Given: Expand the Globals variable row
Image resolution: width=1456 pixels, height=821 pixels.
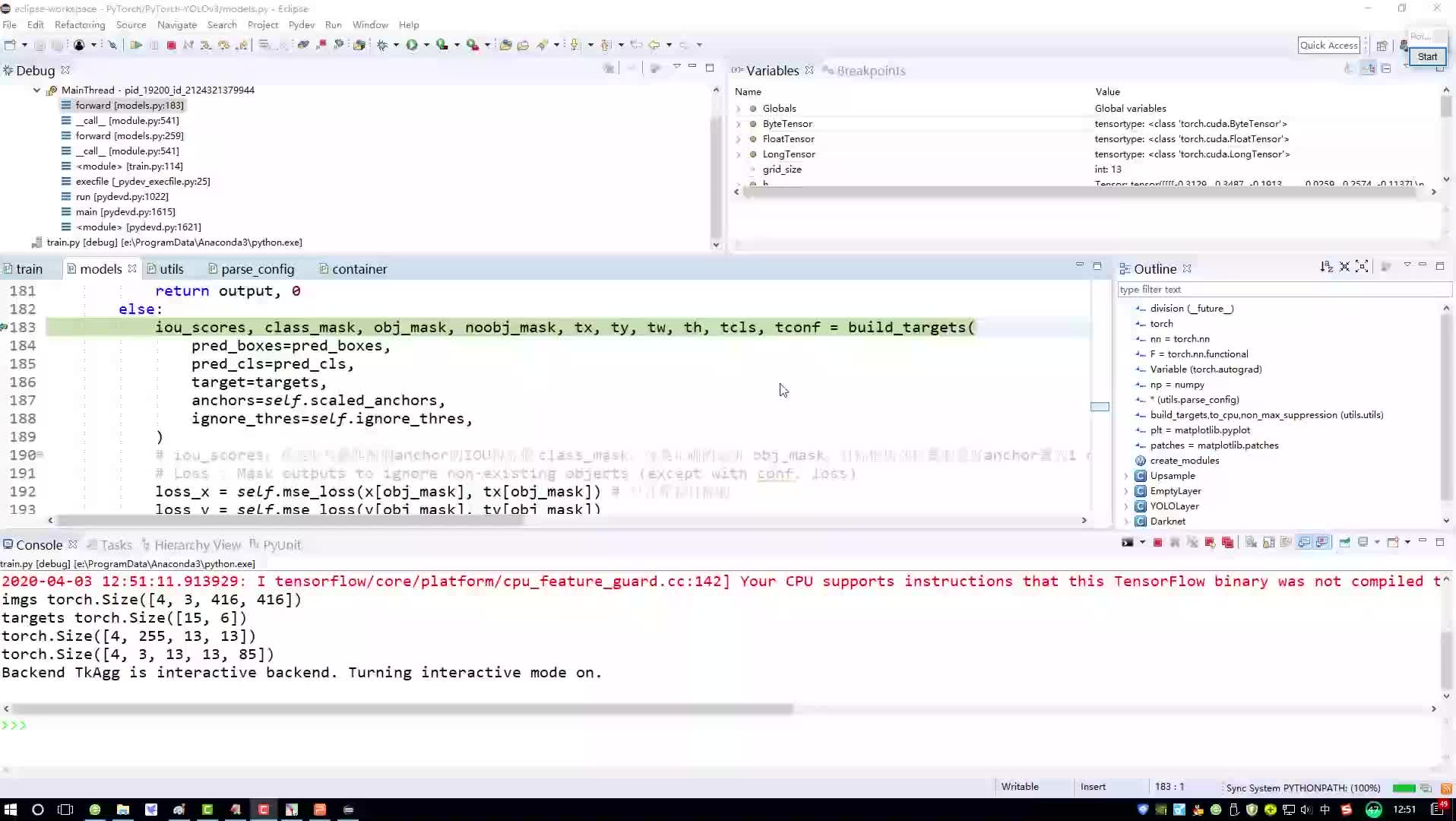Looking at the screenshot, I should coord(738,109).
